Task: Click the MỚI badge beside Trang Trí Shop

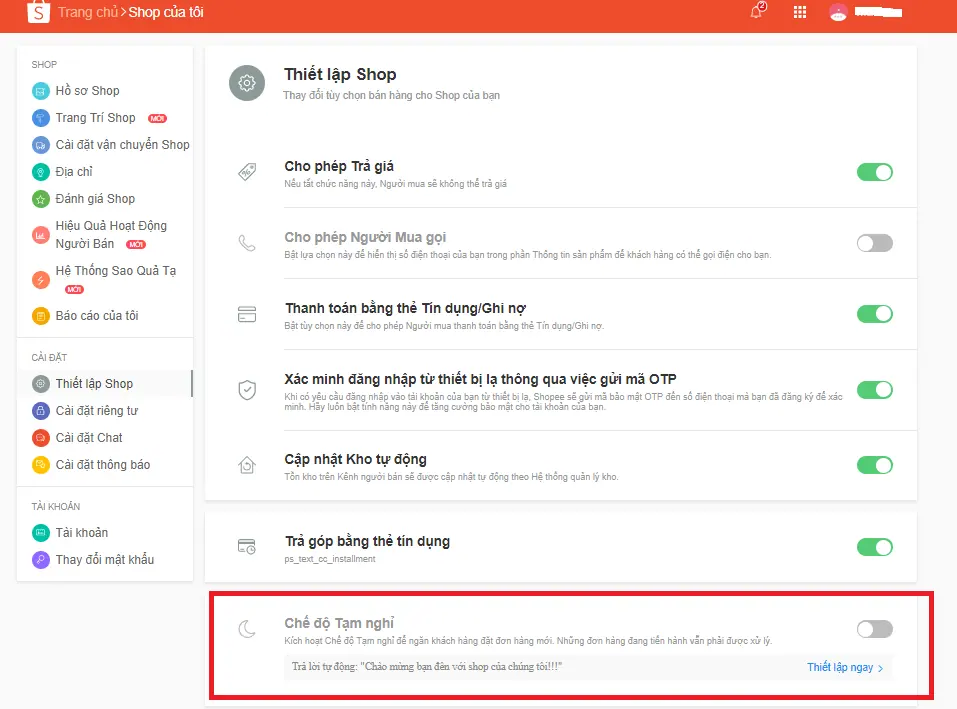Action: (x=157, y=118)
